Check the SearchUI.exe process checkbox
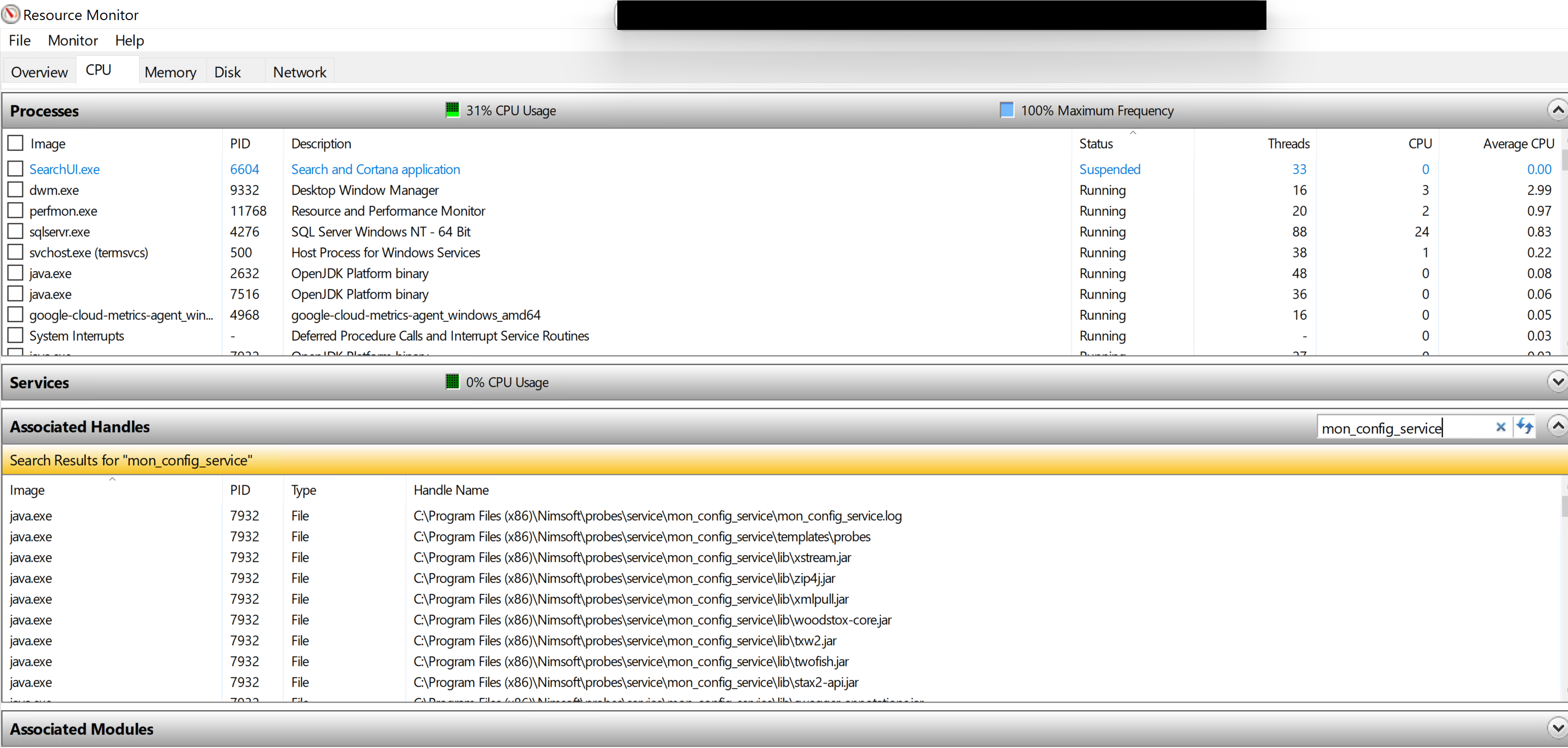 [x=16, y=168]
